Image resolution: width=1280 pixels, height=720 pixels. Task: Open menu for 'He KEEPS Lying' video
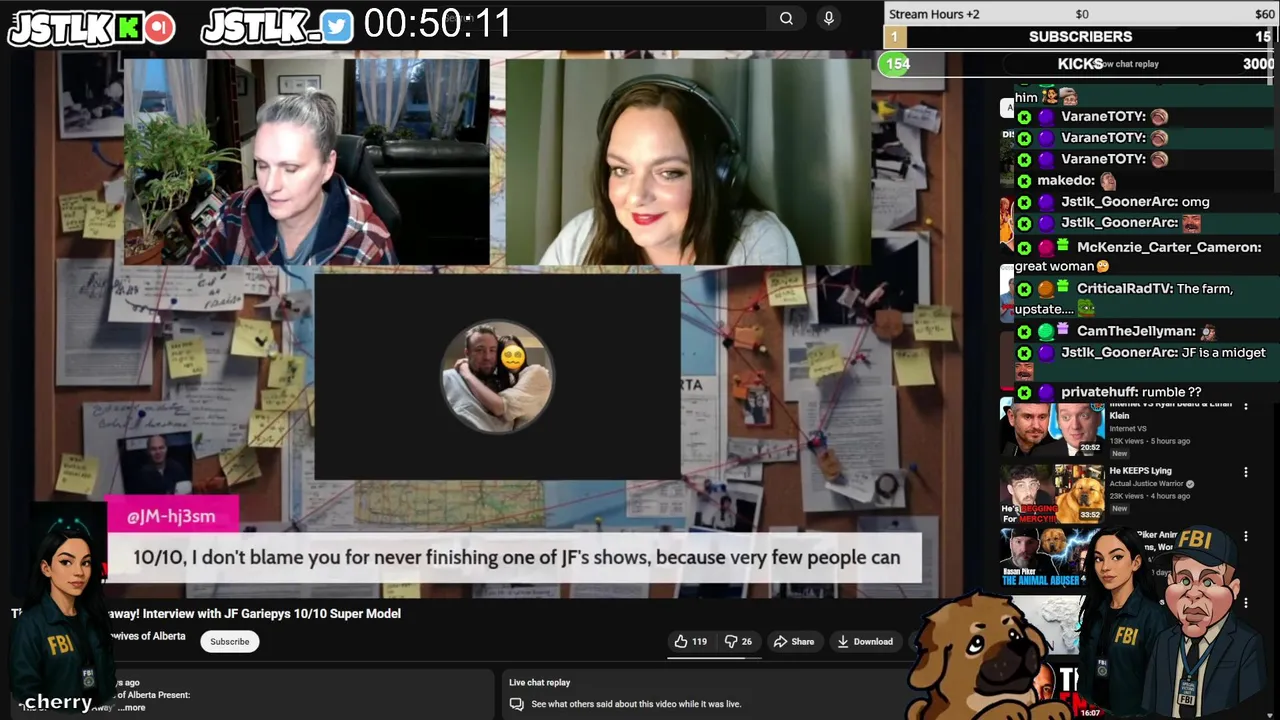(1245, 472)
